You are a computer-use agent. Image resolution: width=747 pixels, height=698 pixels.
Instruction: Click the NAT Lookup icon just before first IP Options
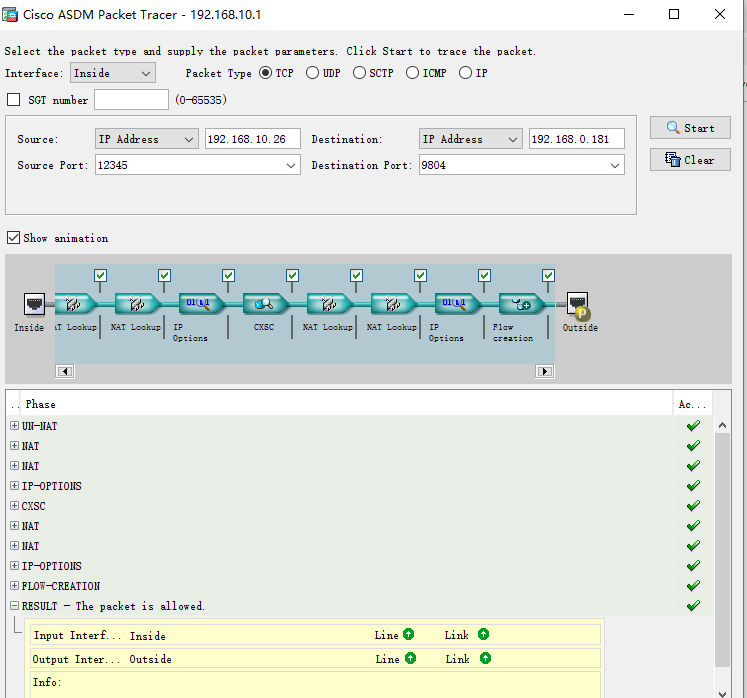click(x=136, y=303)
